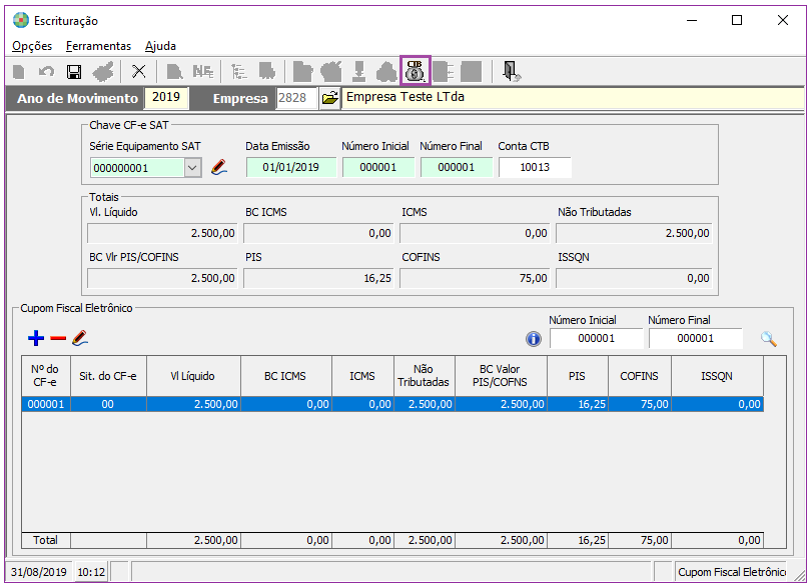Click the Não Tributadas column header

pyautogui.click(x=424, y=376)
